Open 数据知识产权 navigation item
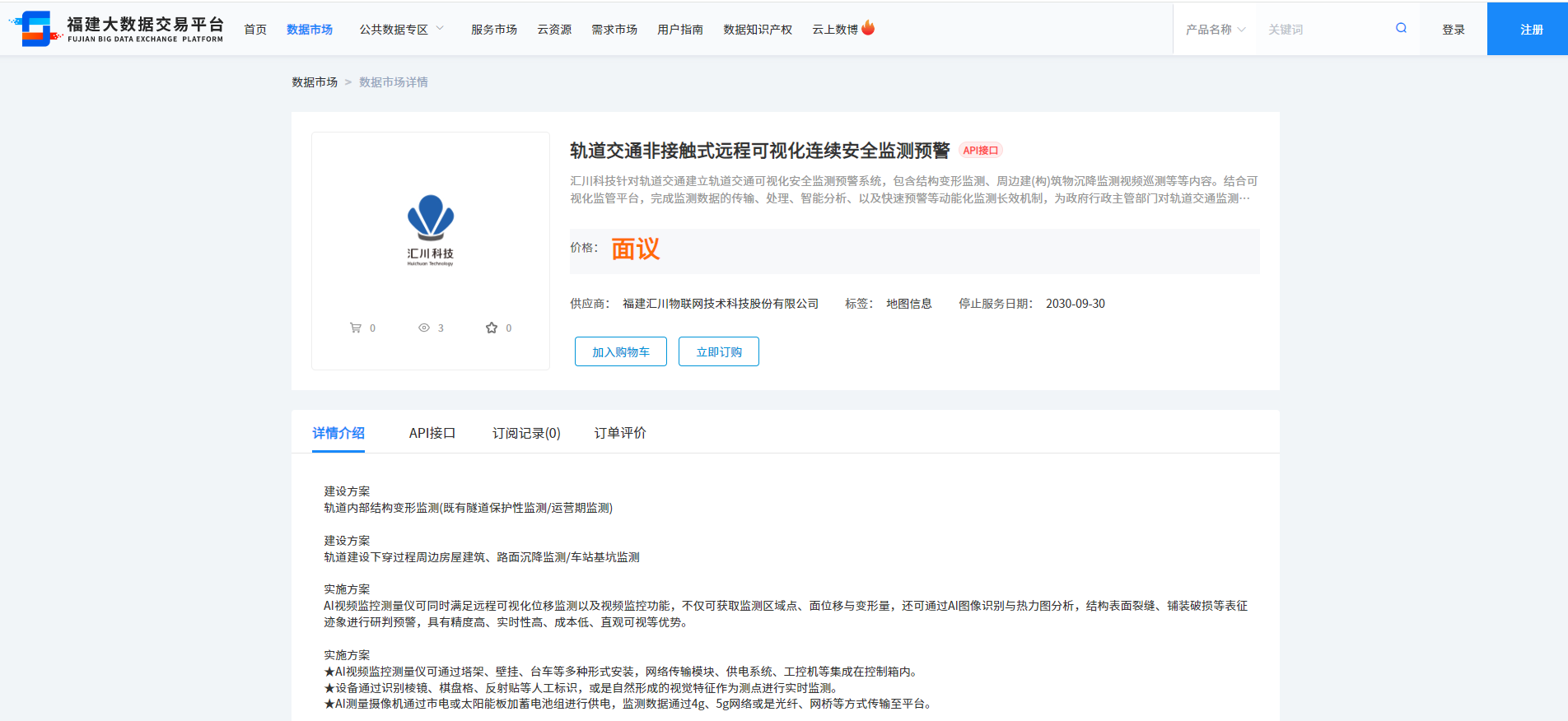The height and width of the screenshot is (721, 1568). pos(758,30)
